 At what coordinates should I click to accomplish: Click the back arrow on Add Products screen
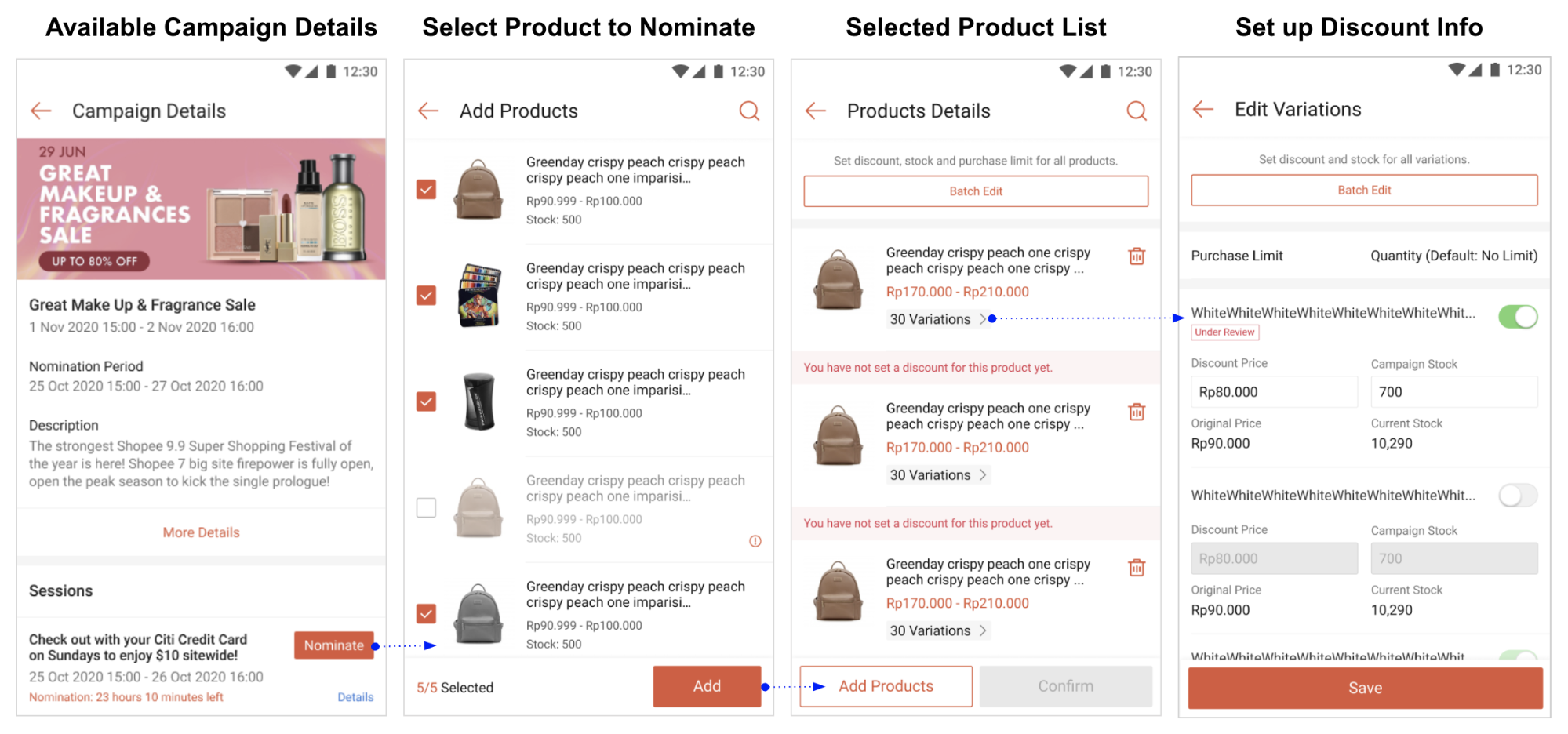pyautogui.click(x=427, y=111)
